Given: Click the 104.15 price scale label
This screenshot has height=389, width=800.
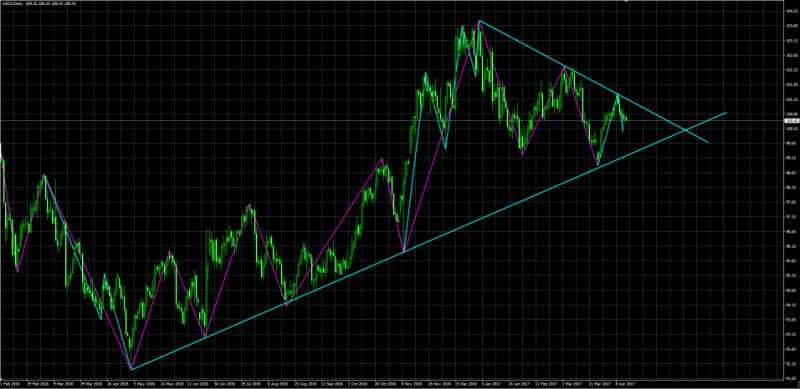Looking at the screenshot, I should pyautogui.click(x=792, y=11).
